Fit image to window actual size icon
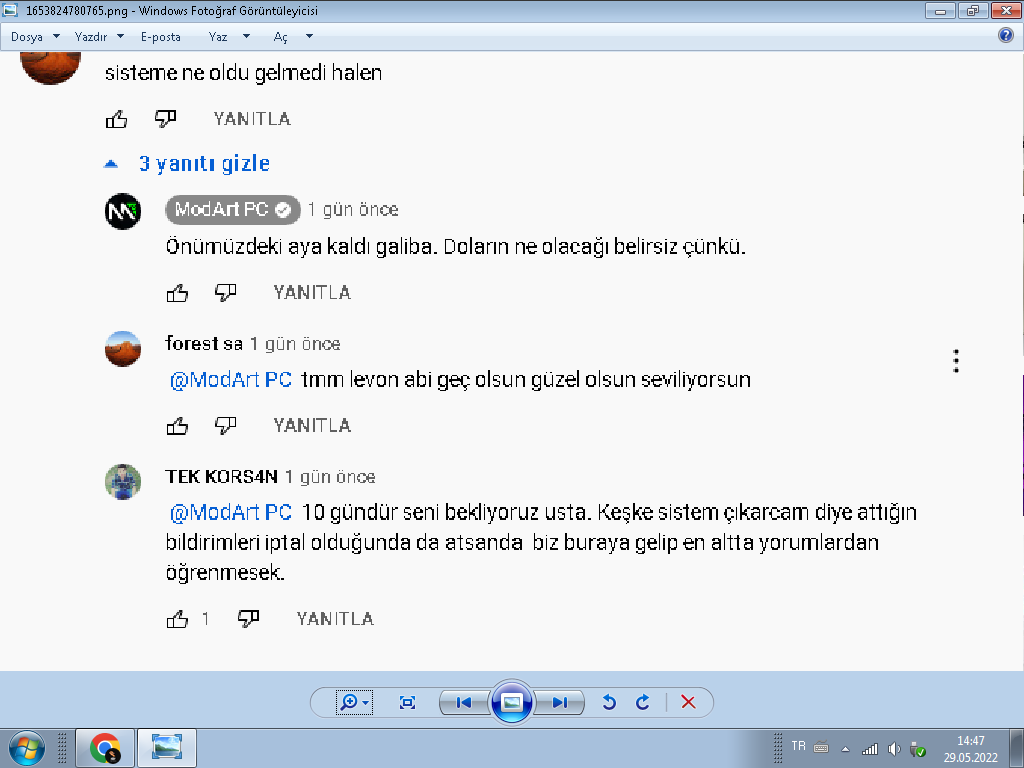 click(407, 703)
